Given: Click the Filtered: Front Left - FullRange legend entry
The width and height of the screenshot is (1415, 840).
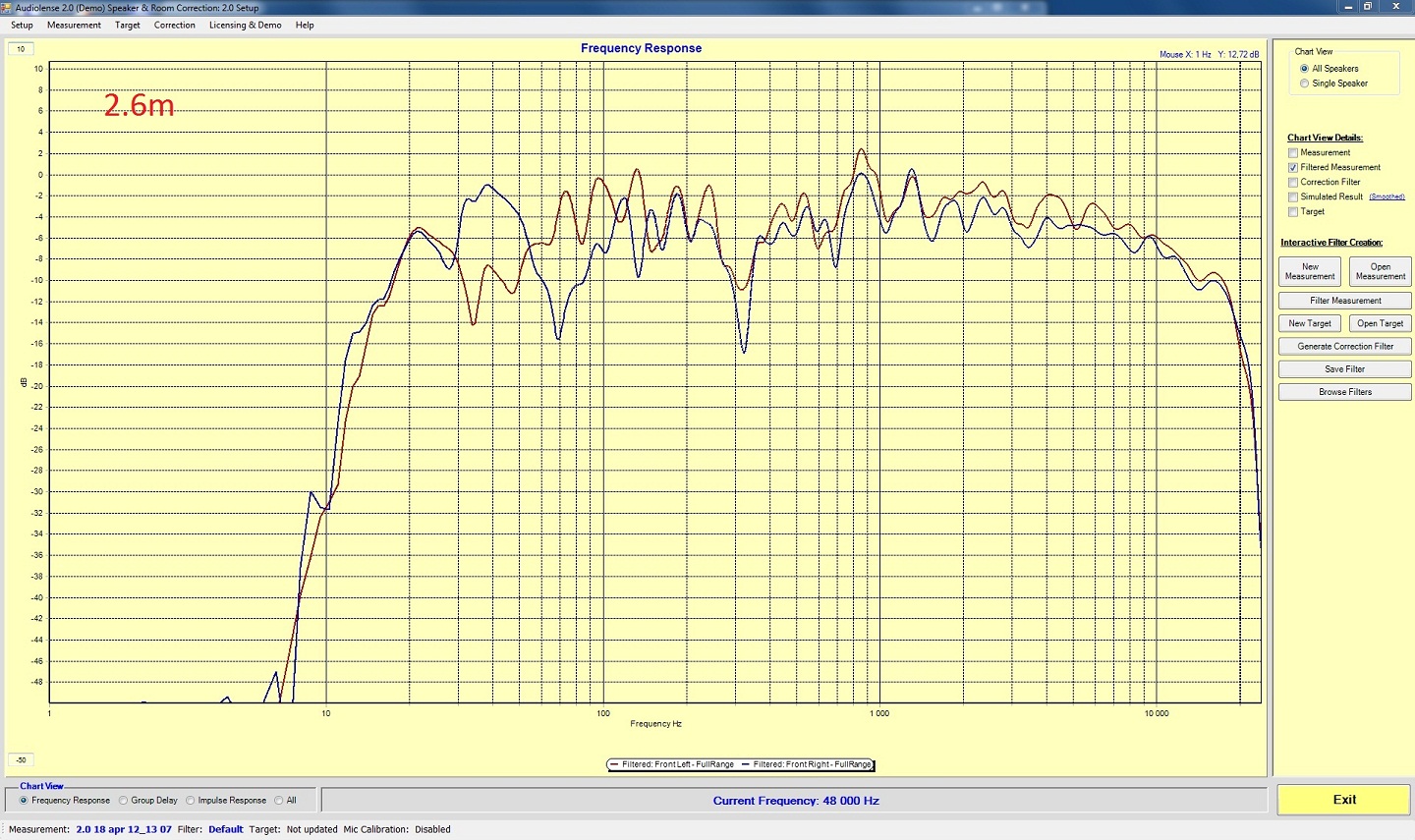Looking at the screenshot, I should tap(672, 764).
